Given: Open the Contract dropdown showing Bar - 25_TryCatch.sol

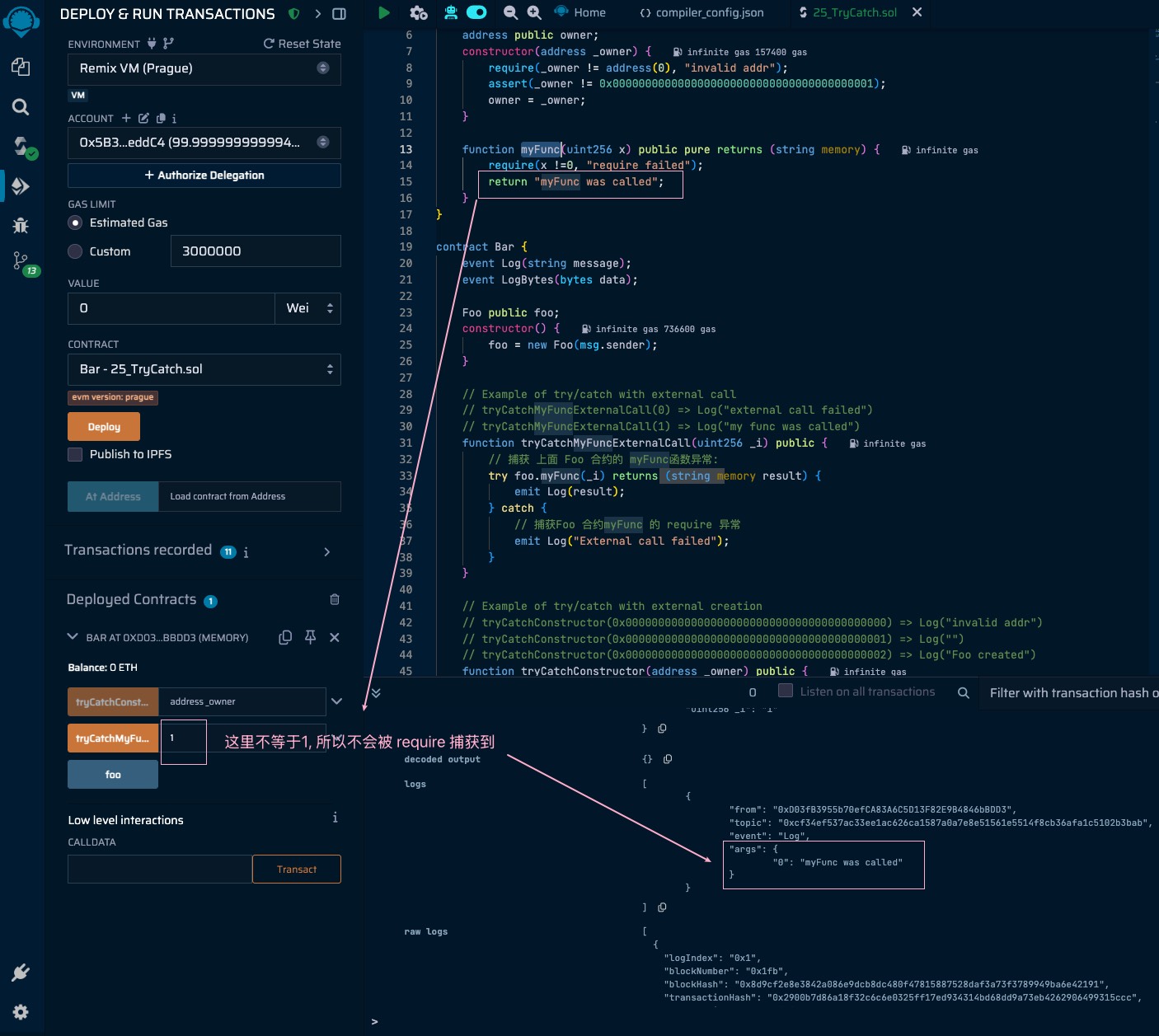Looking at the screenshot, I should (x=203, y=369).
